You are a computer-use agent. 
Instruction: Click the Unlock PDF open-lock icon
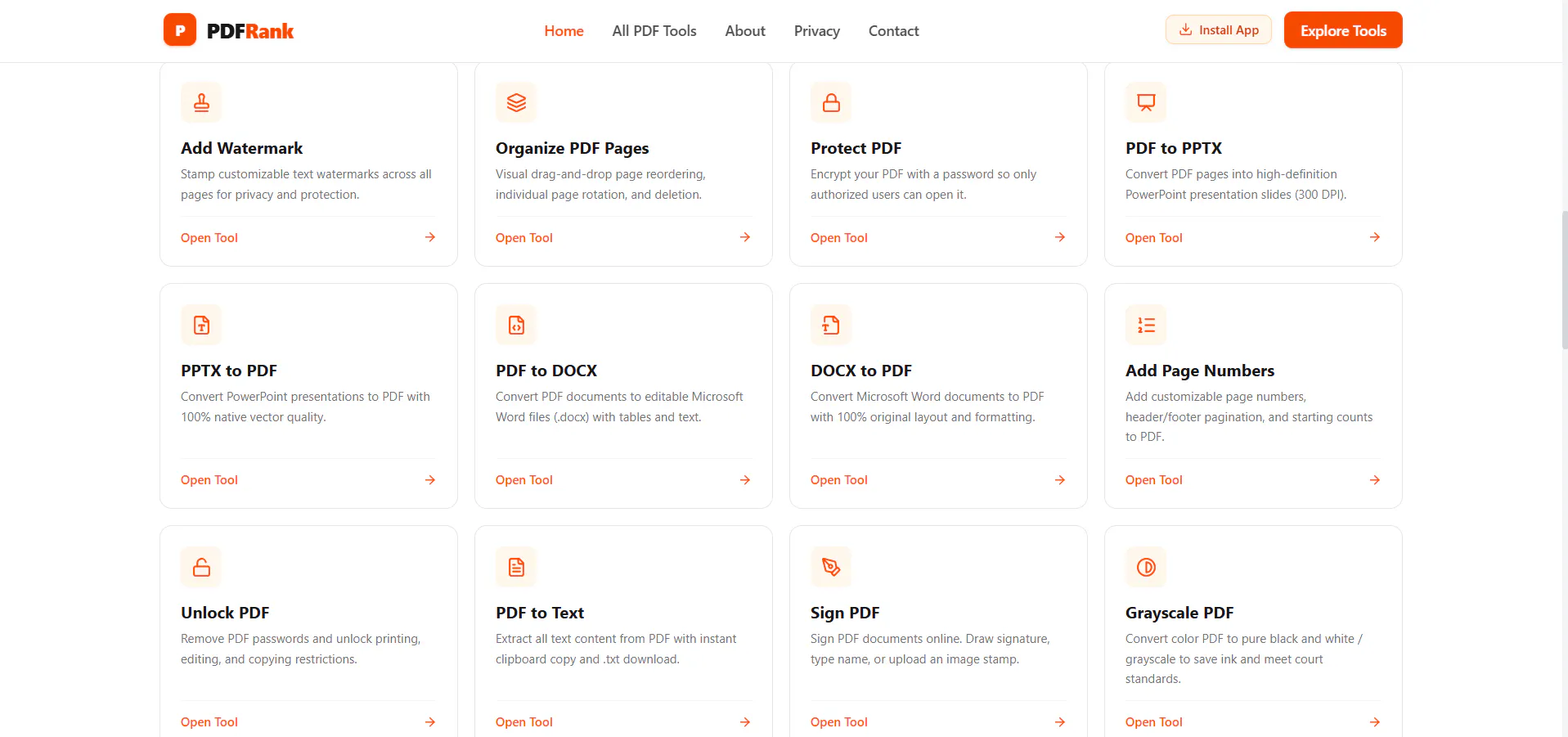201,567
